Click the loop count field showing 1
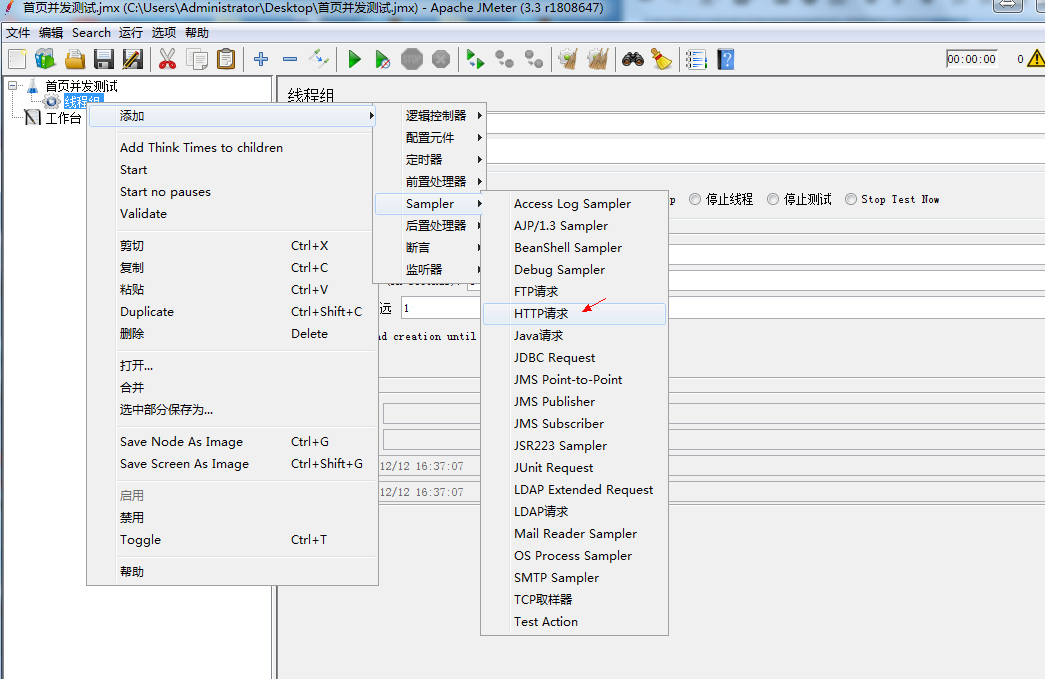Image resolution: width=1045 pixels, height=679 pixels. click(440, 308)
